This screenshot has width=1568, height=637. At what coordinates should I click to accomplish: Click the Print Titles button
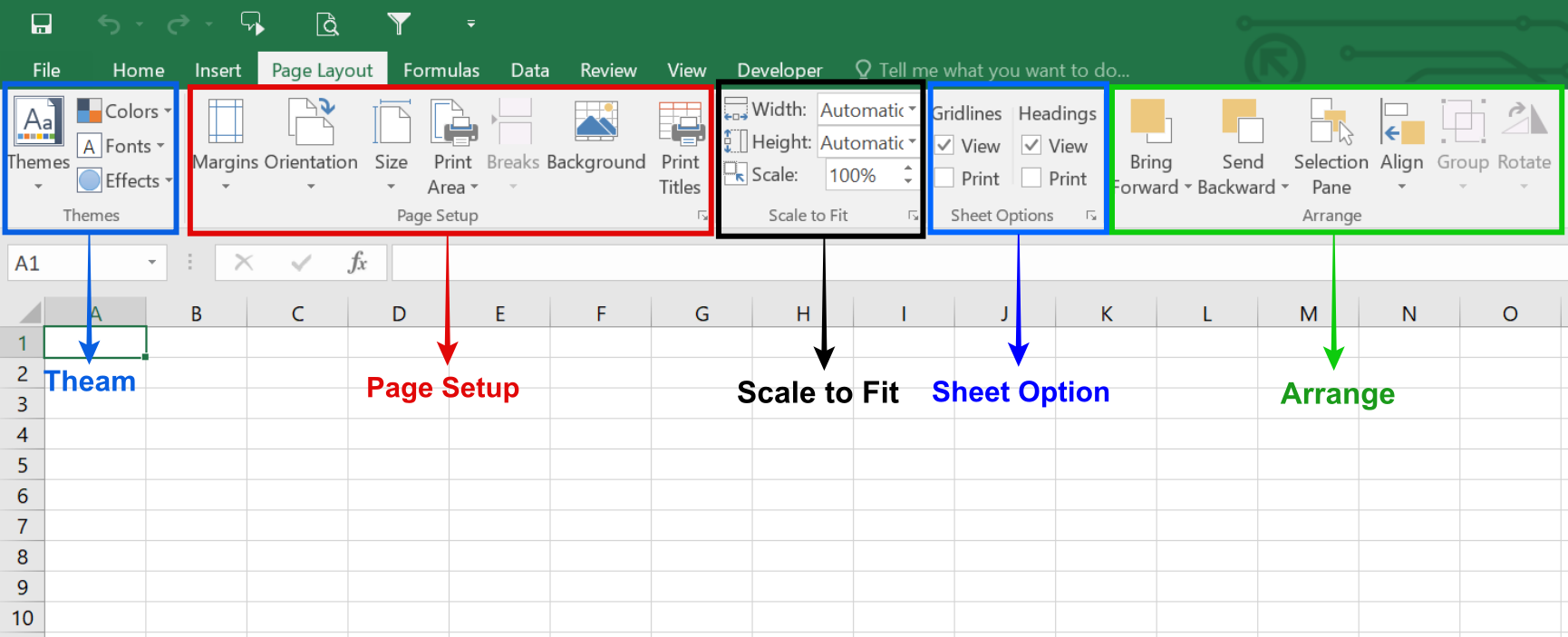[681, 147]
